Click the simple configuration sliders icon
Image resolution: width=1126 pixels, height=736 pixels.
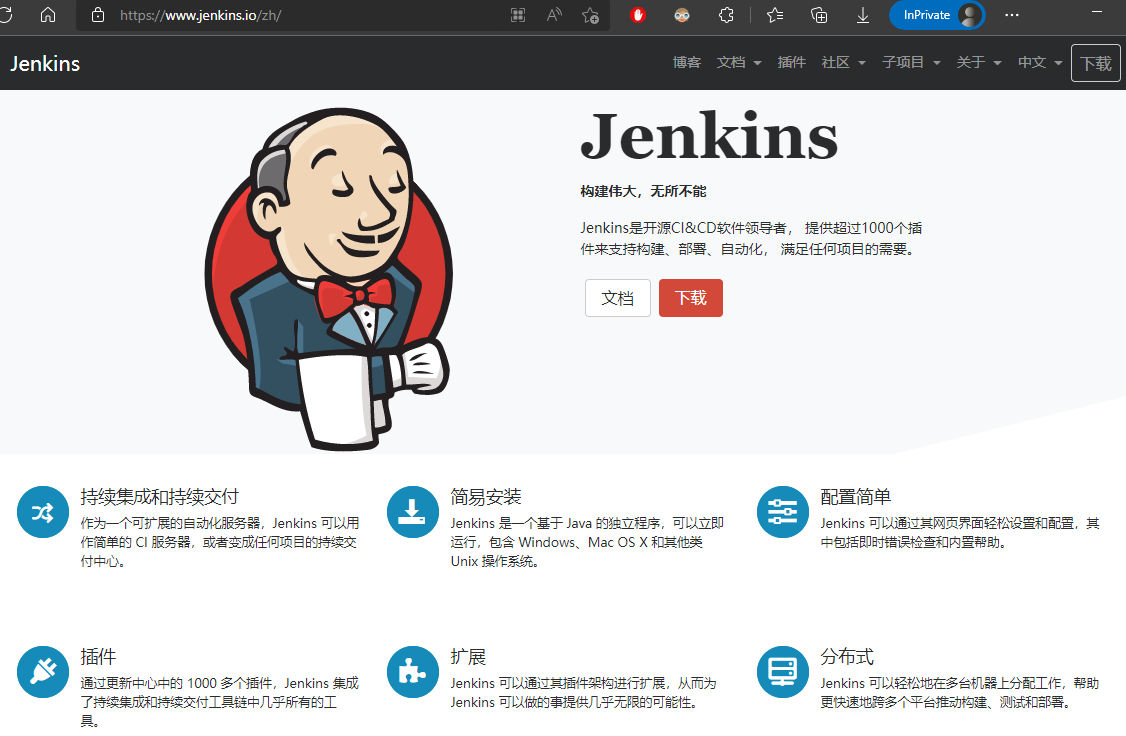(783, 512)
